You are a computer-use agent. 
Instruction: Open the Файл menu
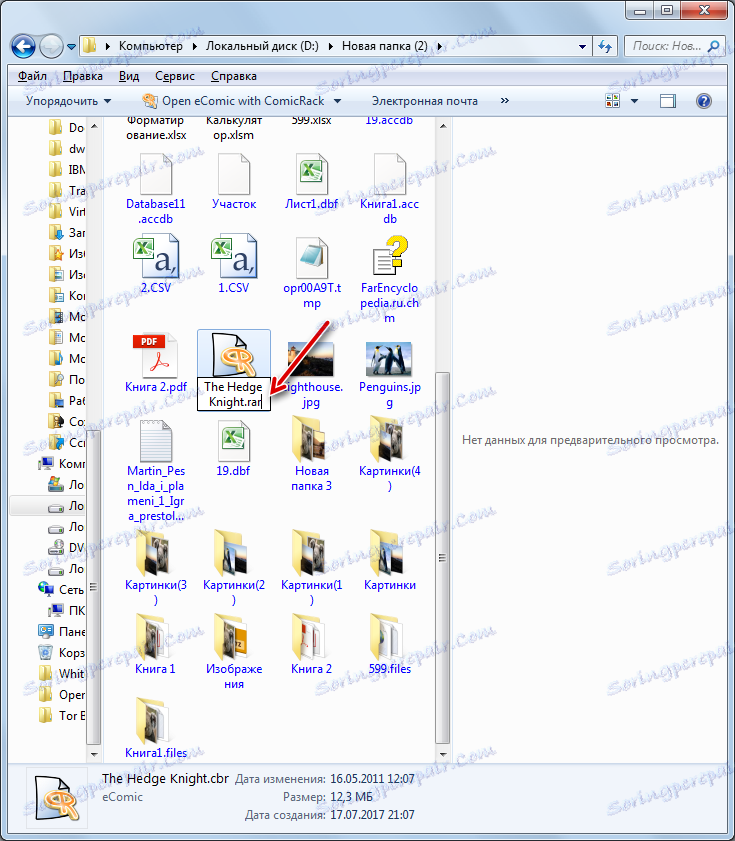pos(32,76)
